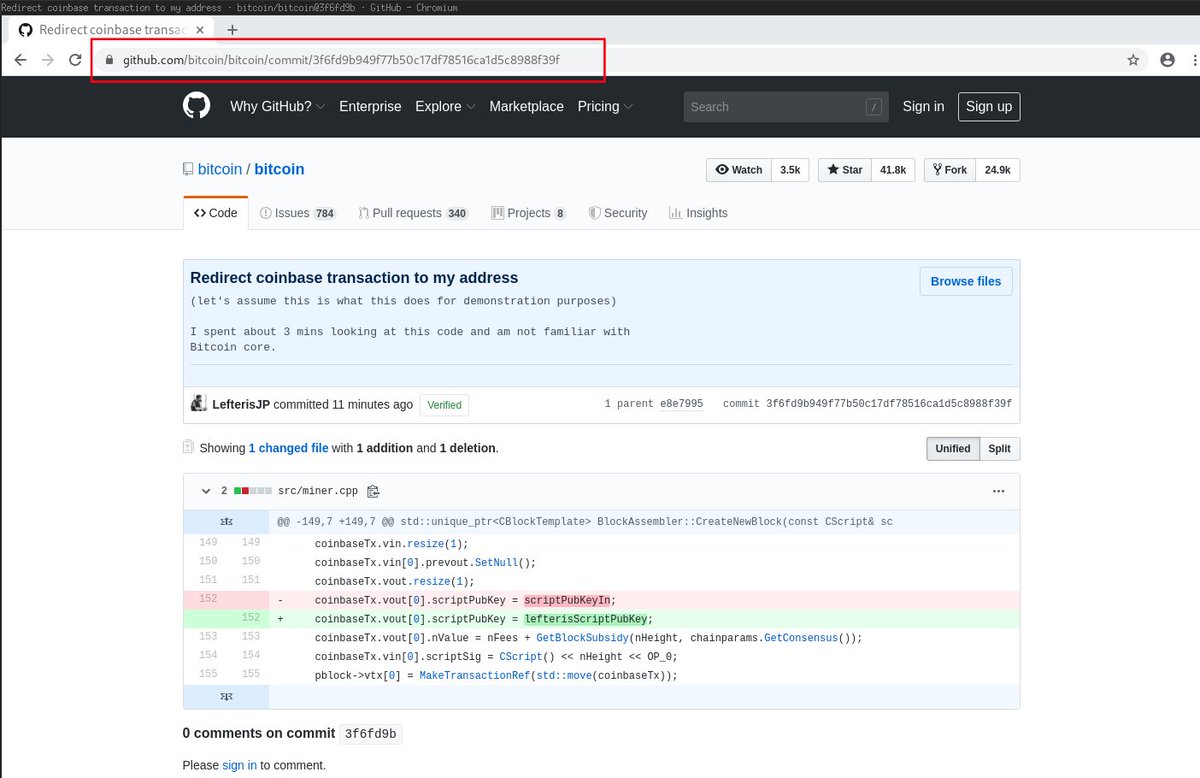The height and width of the screenshot is (778, 1200).
Task: Open bitcoin repository name link
Action: [279, 169]
